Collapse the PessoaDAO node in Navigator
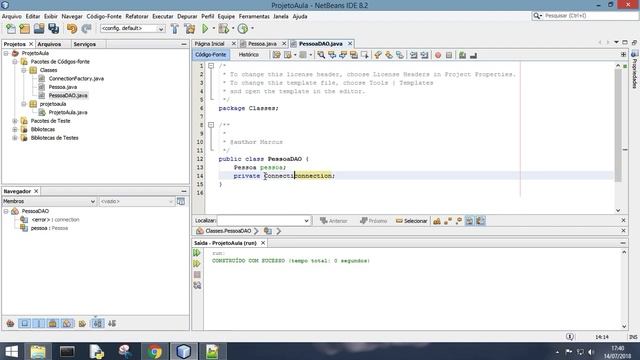The height and width of the screenshot is (360, 640). (6, 211)
